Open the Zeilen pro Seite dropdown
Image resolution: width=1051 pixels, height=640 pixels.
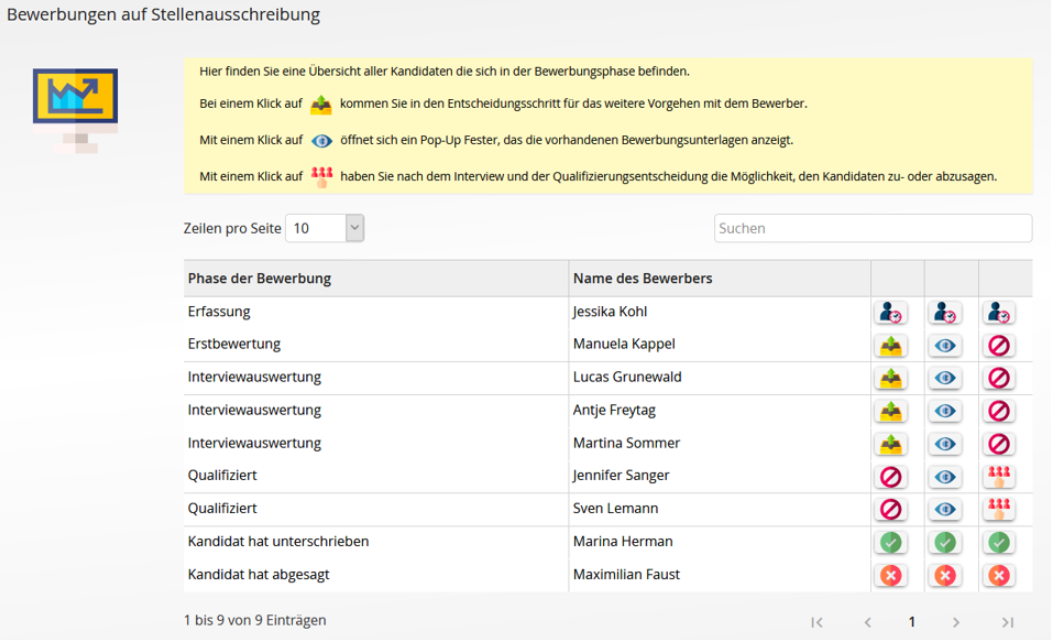coord(325,228)
